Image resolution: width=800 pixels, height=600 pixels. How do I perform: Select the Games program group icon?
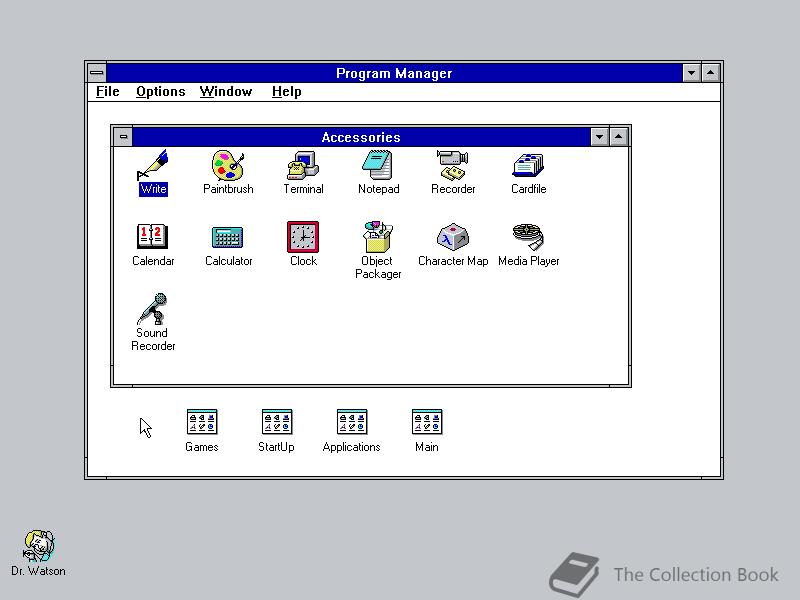(202, 422)
